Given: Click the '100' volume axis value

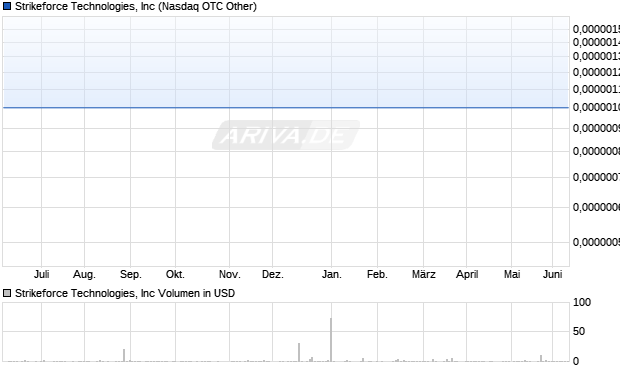Looking at the screenshot, I should (x=582, y=303).
